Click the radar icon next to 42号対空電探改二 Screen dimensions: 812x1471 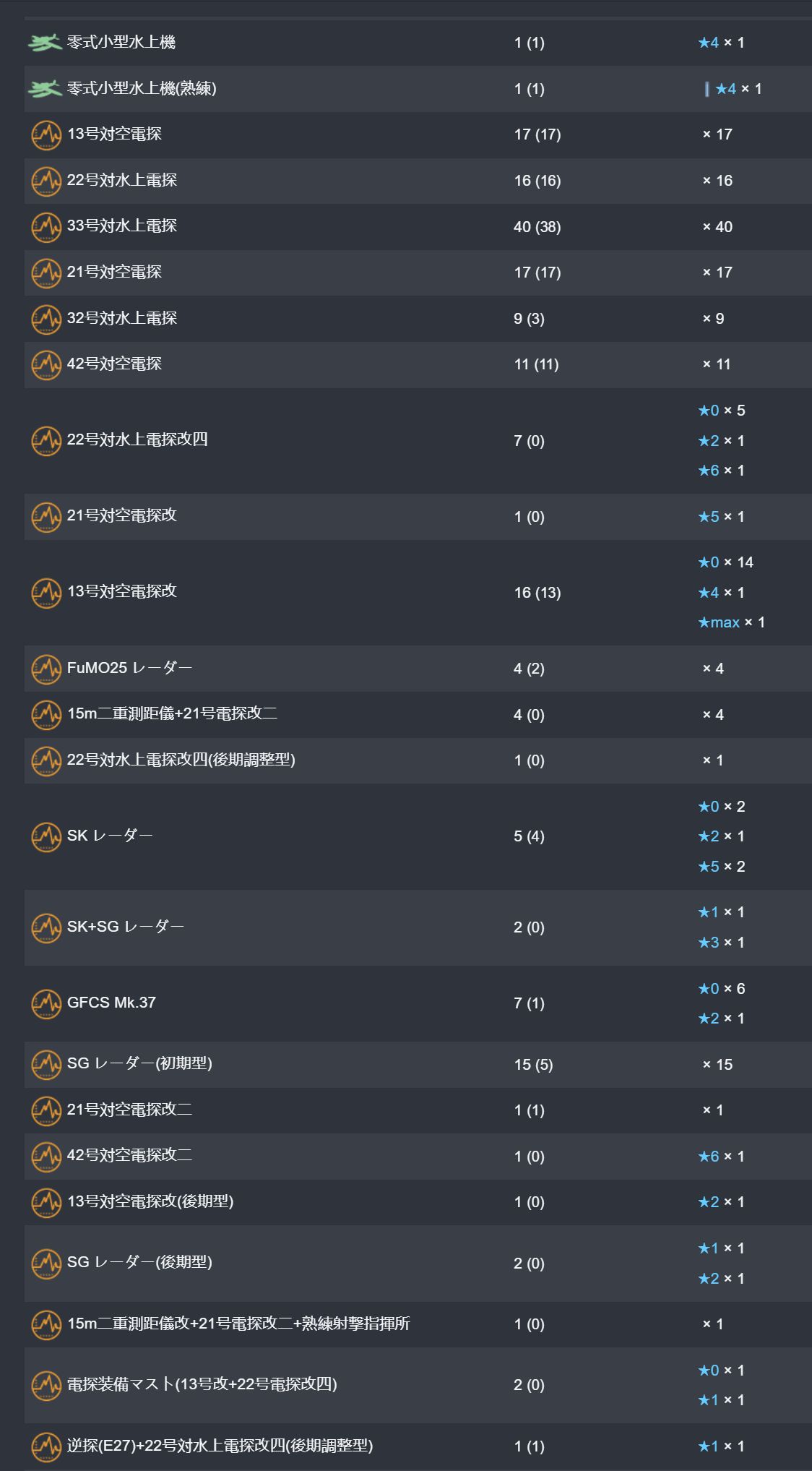pos(46,1156)
